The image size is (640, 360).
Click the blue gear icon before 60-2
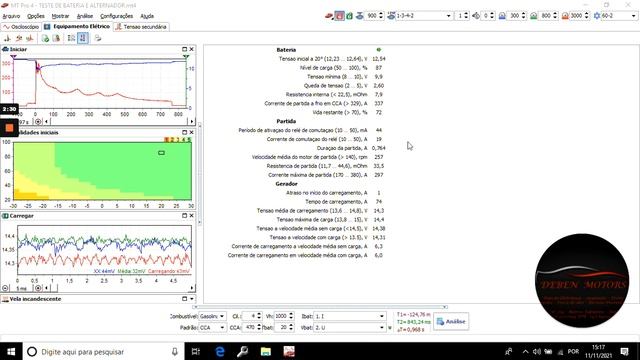tap(597, 16)
